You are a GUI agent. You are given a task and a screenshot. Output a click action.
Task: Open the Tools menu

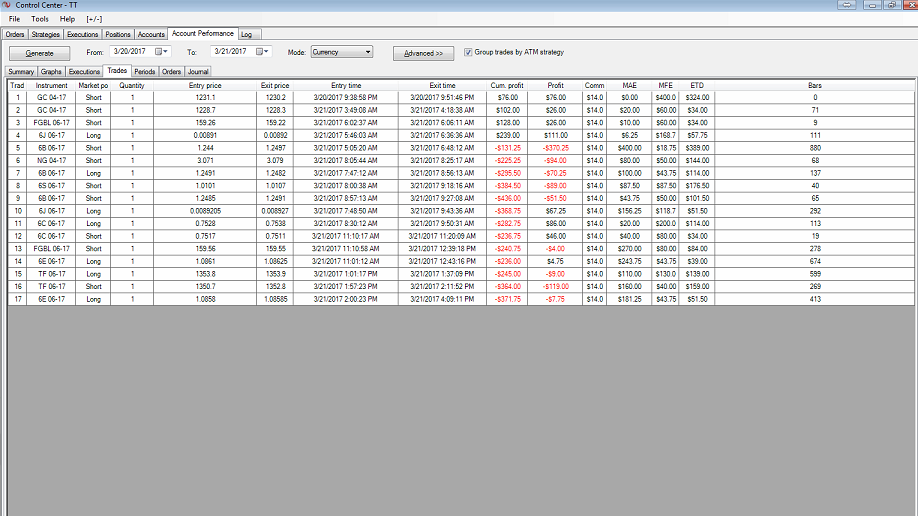coord(40,19)
